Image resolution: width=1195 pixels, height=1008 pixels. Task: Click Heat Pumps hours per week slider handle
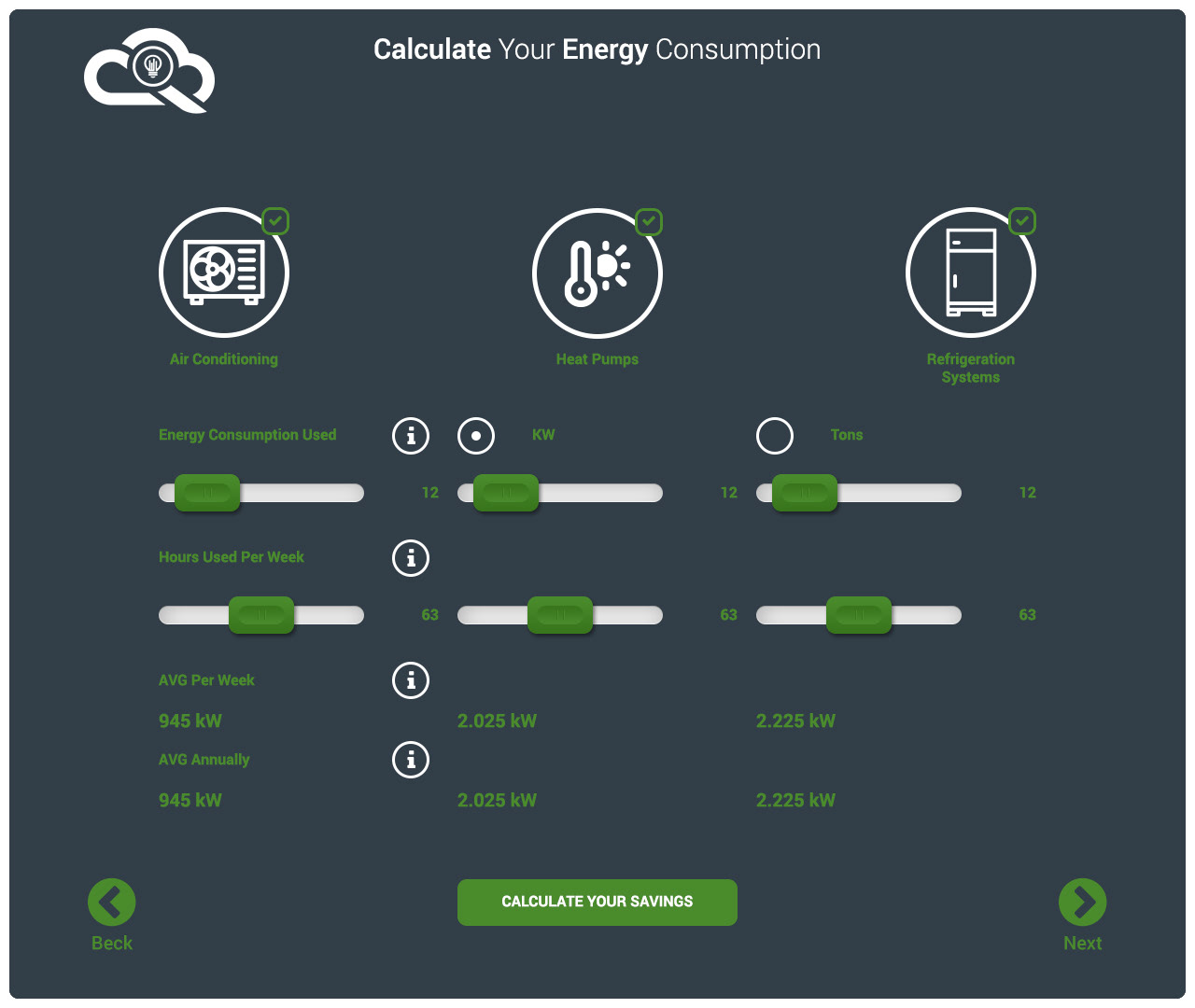coord(561,615)
